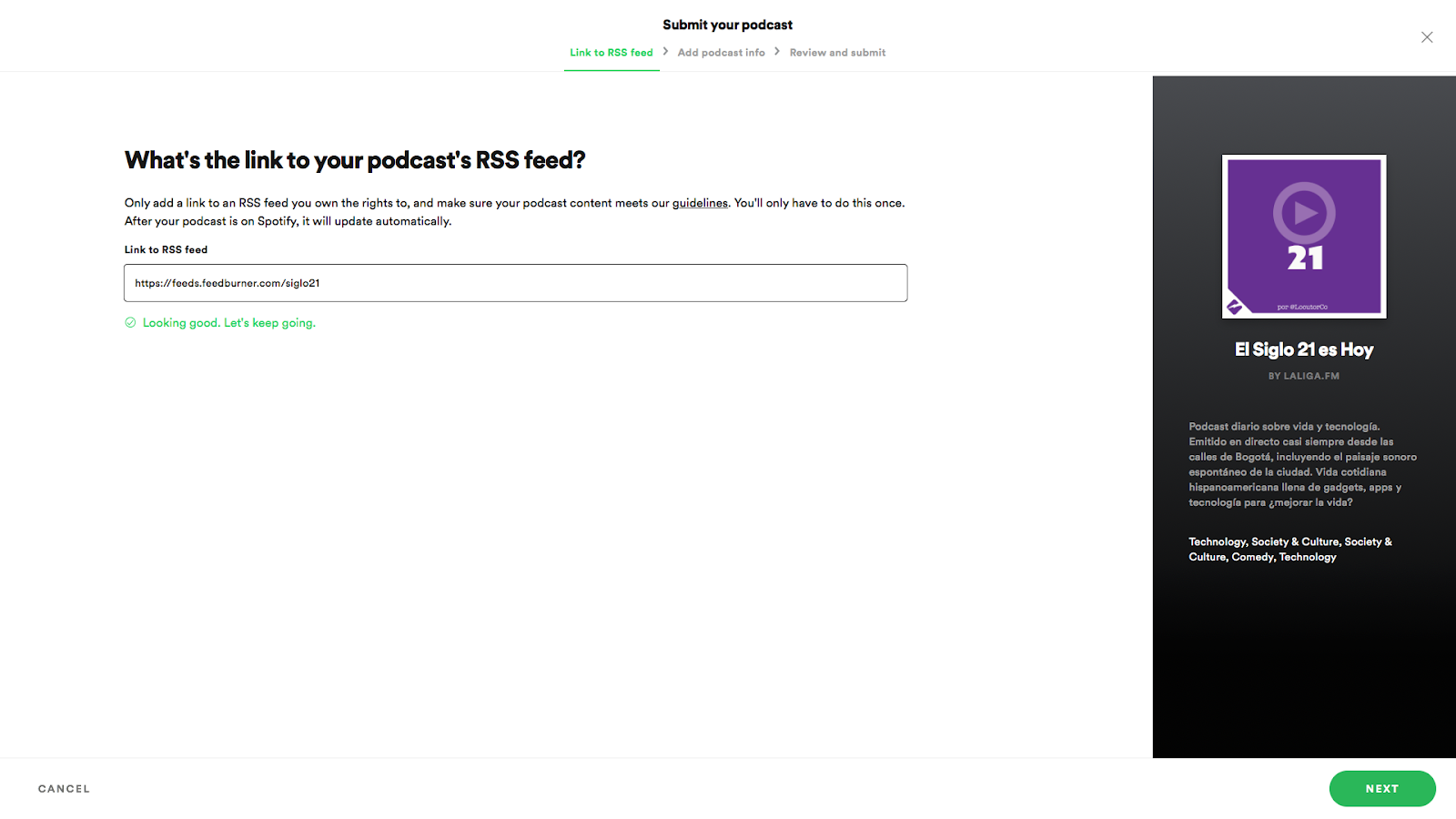Screen dimensions: 1456x819
Task: Click the green checkmark validation icon
Action: click(130, 322)
